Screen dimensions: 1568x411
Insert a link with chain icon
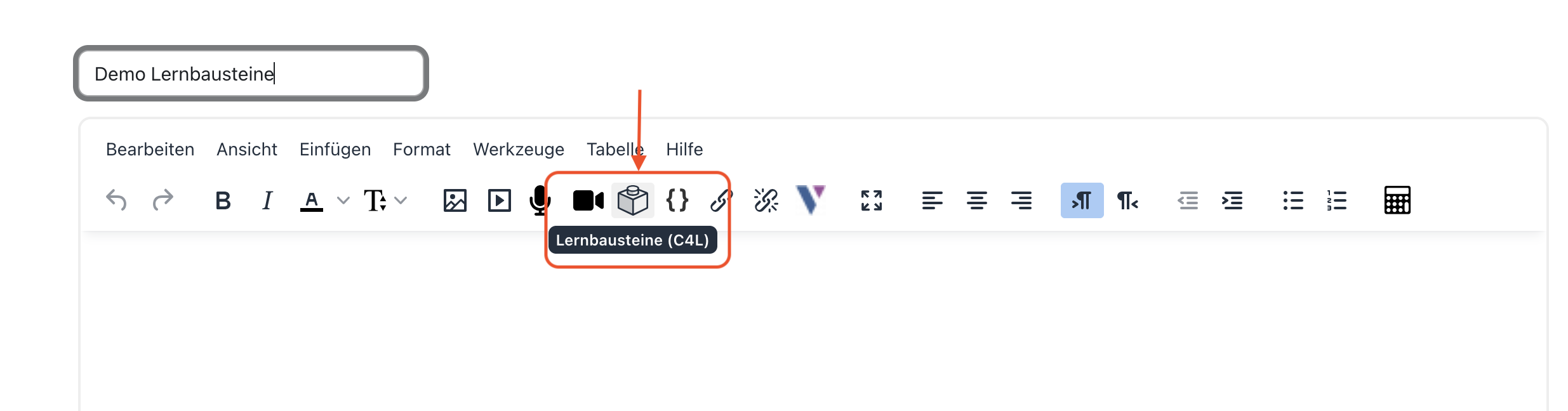coord(721,200)
